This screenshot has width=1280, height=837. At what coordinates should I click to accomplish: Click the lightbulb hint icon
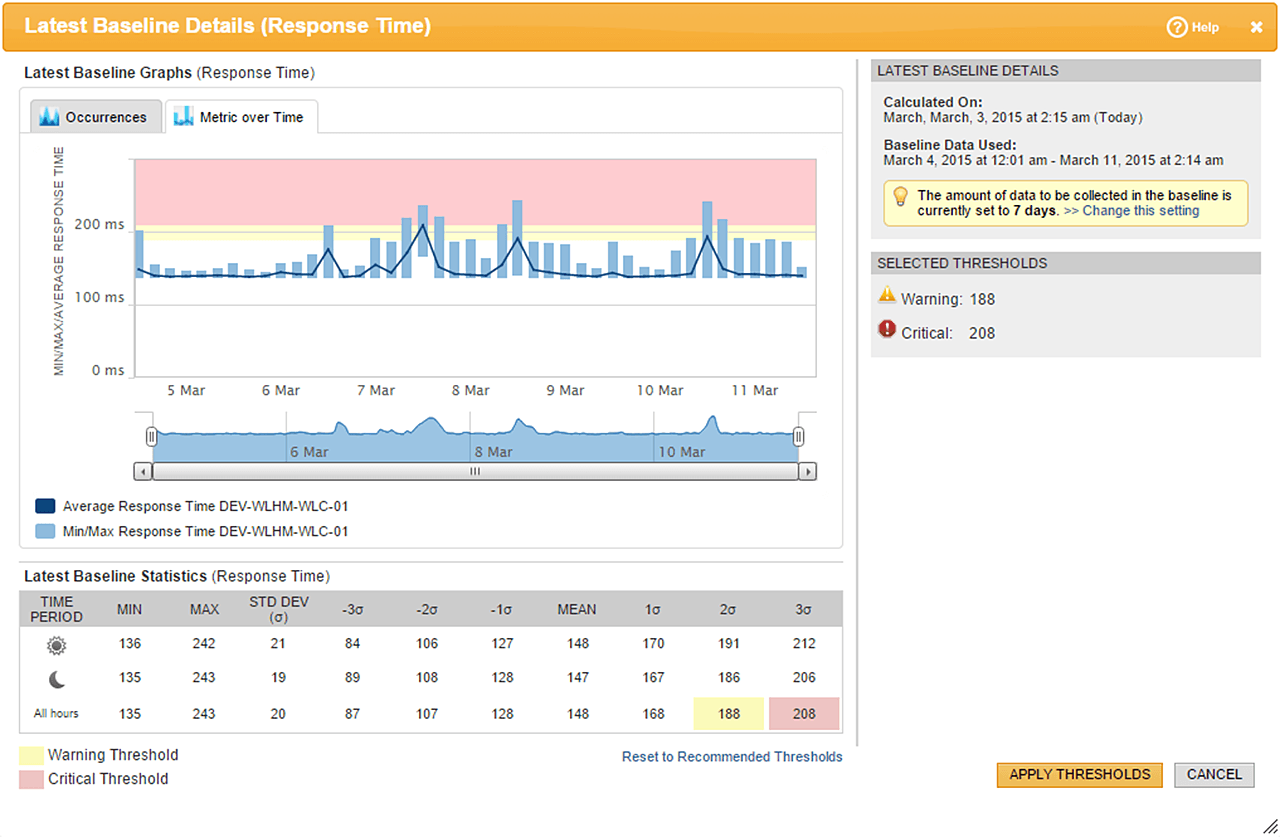[900, 196]
